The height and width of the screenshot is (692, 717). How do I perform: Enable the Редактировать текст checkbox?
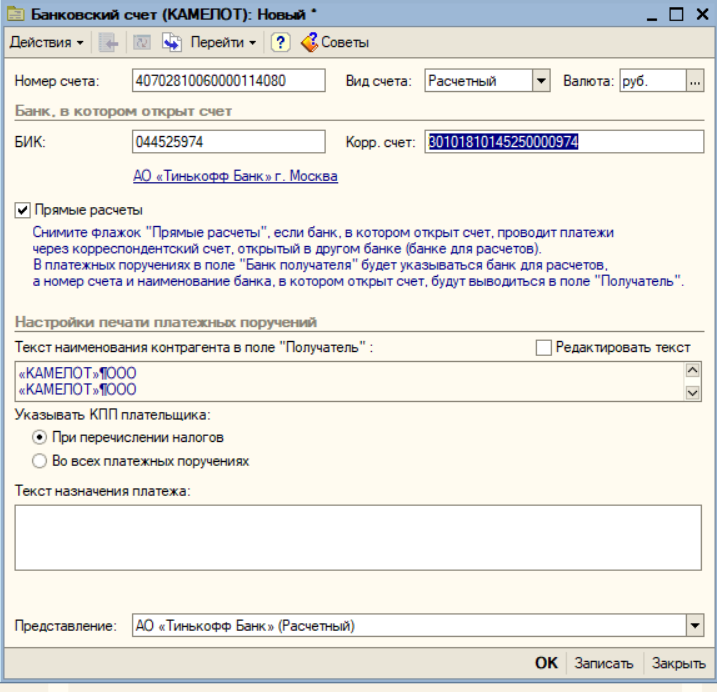coord(543,348)
